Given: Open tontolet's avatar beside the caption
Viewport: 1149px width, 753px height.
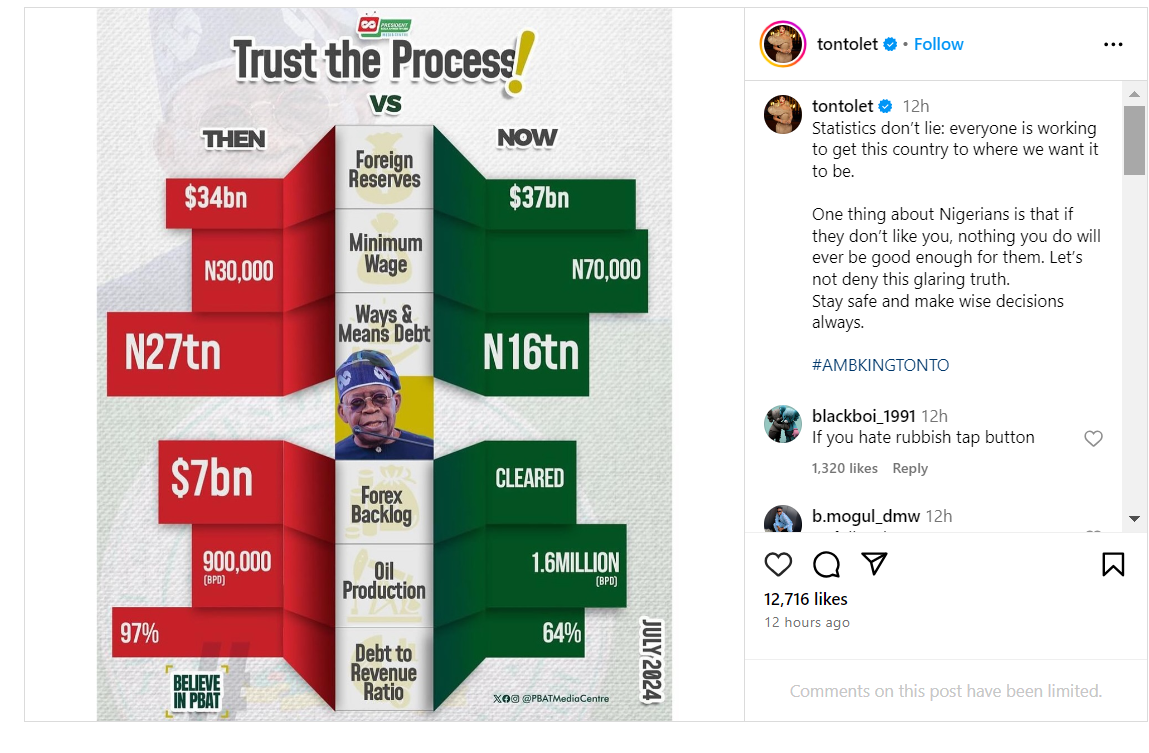Looking at the screenshot, I should pyautogui.click(x=783, y=115).
